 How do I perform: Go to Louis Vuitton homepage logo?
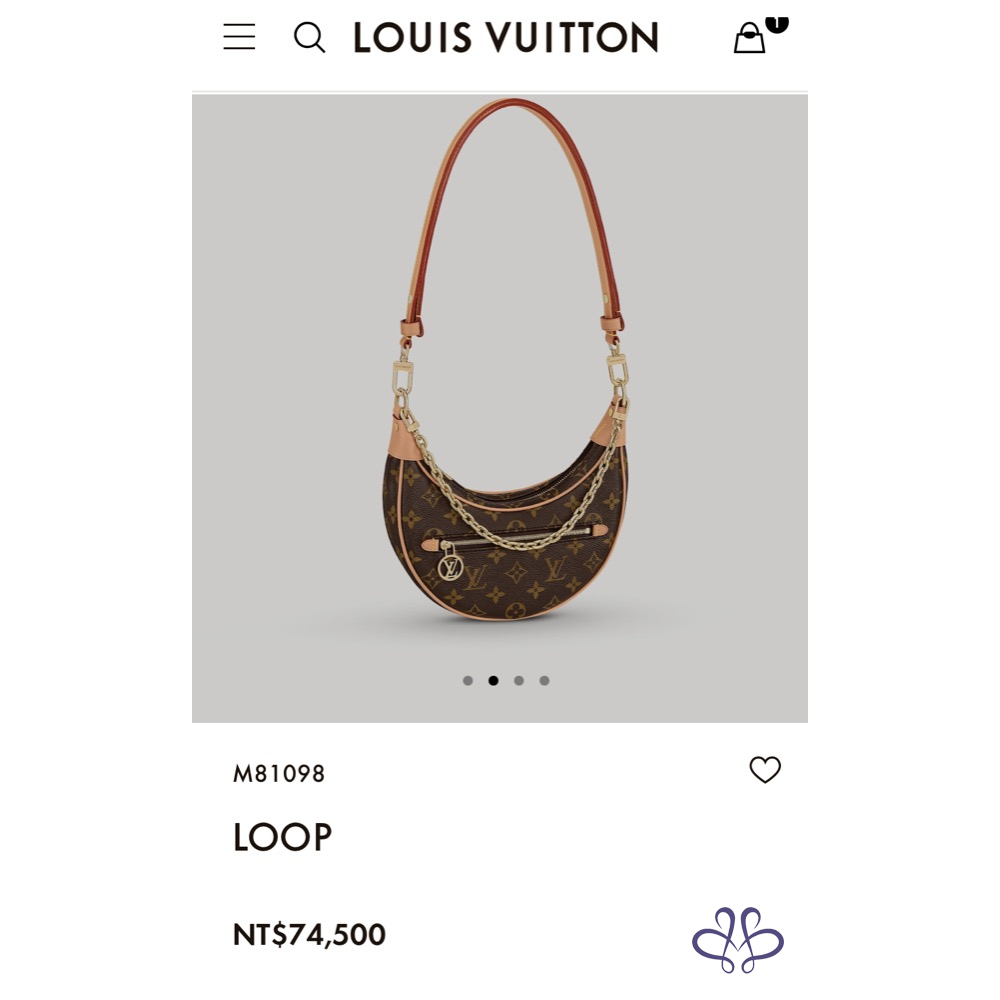pos(505,38)
